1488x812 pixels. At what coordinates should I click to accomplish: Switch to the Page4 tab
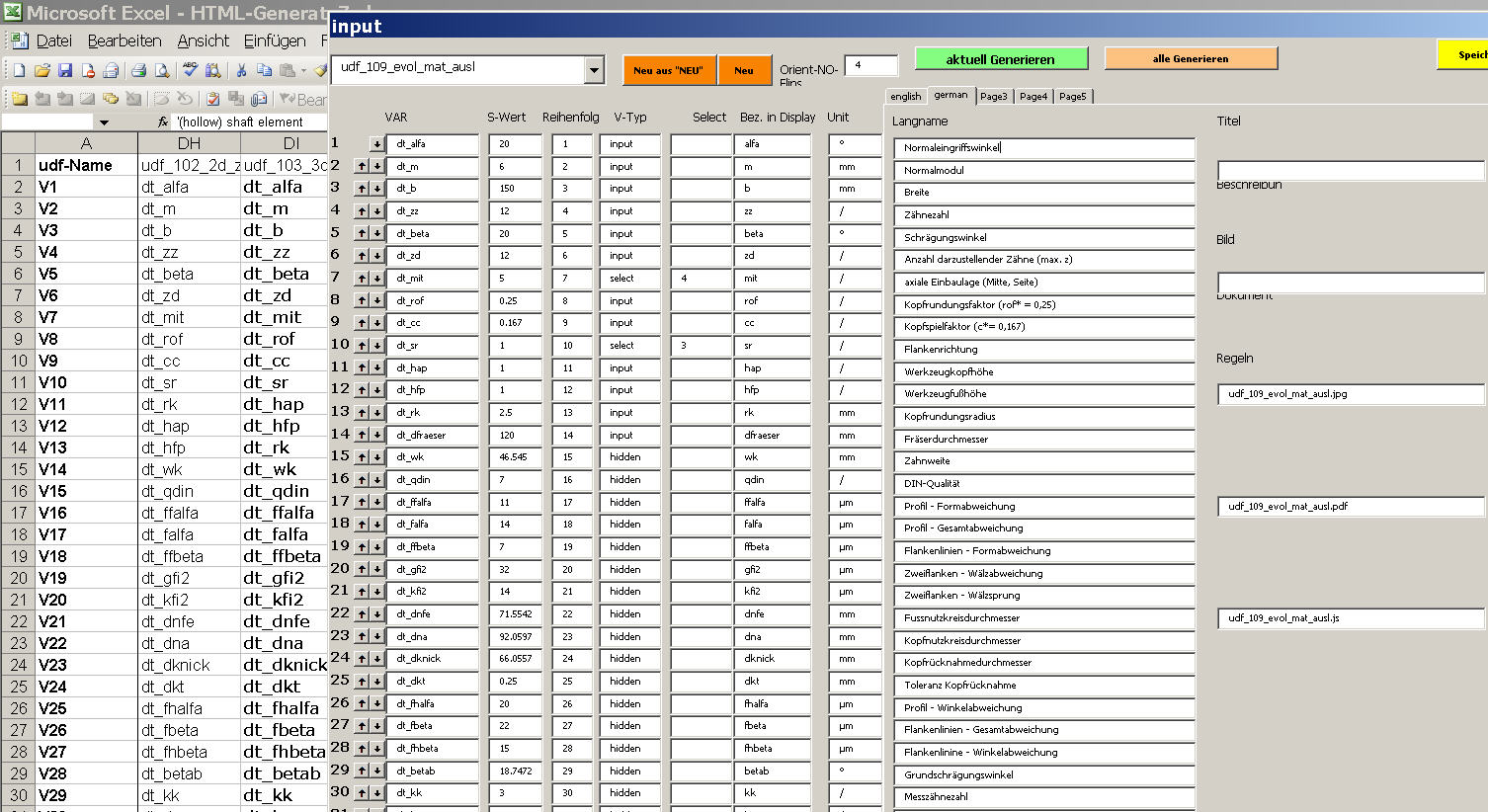[x=1033, y=97]
